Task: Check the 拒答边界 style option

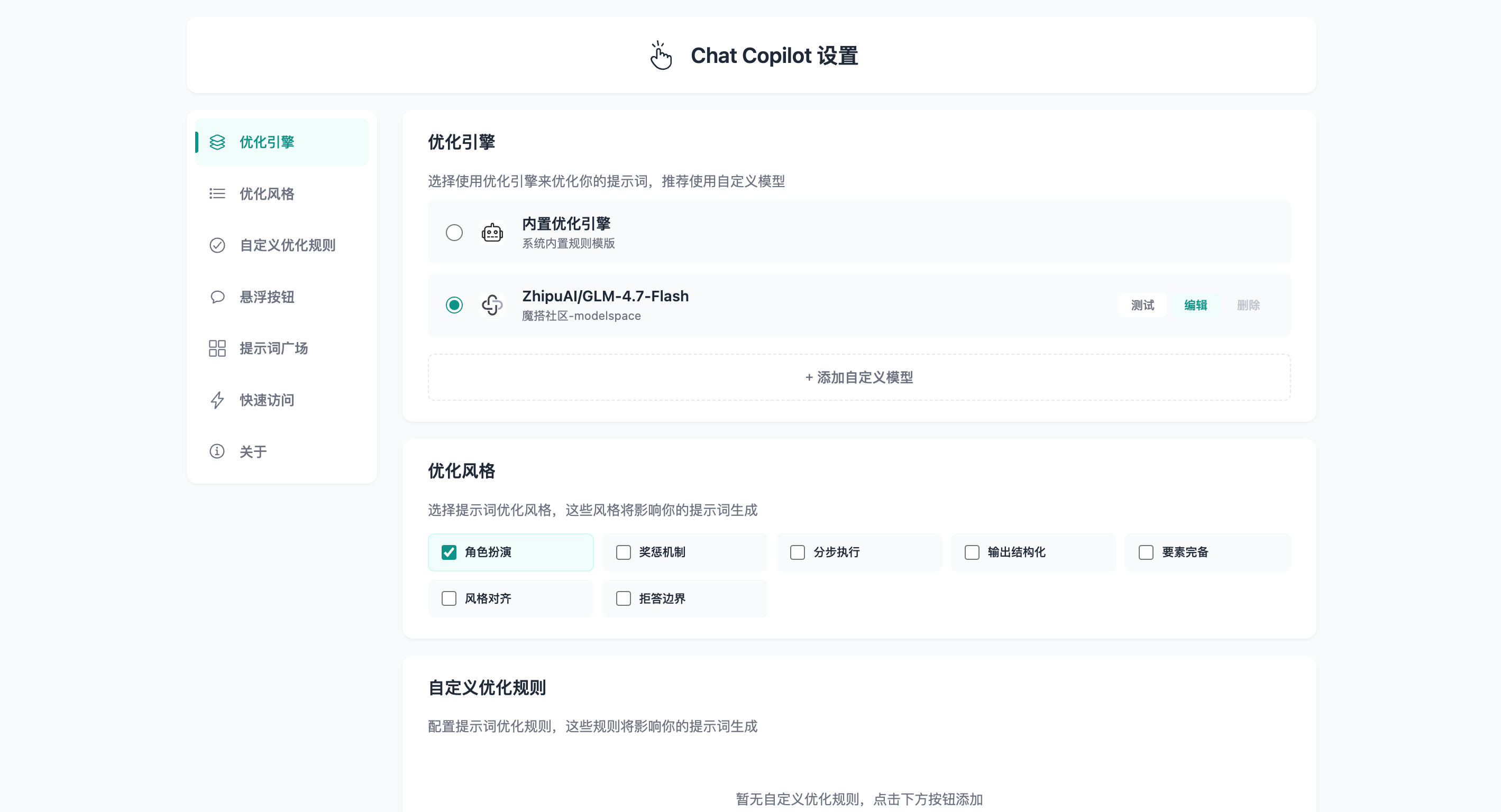Action: pos(623,598)
